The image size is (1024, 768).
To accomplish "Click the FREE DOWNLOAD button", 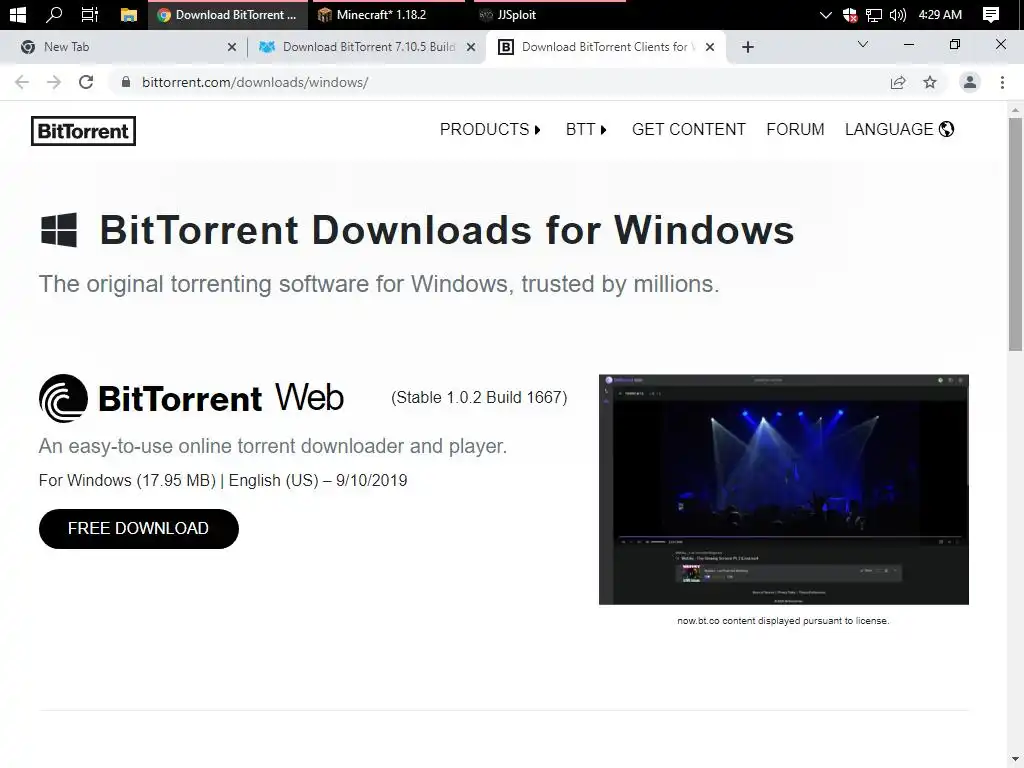I will coord(138,528).
